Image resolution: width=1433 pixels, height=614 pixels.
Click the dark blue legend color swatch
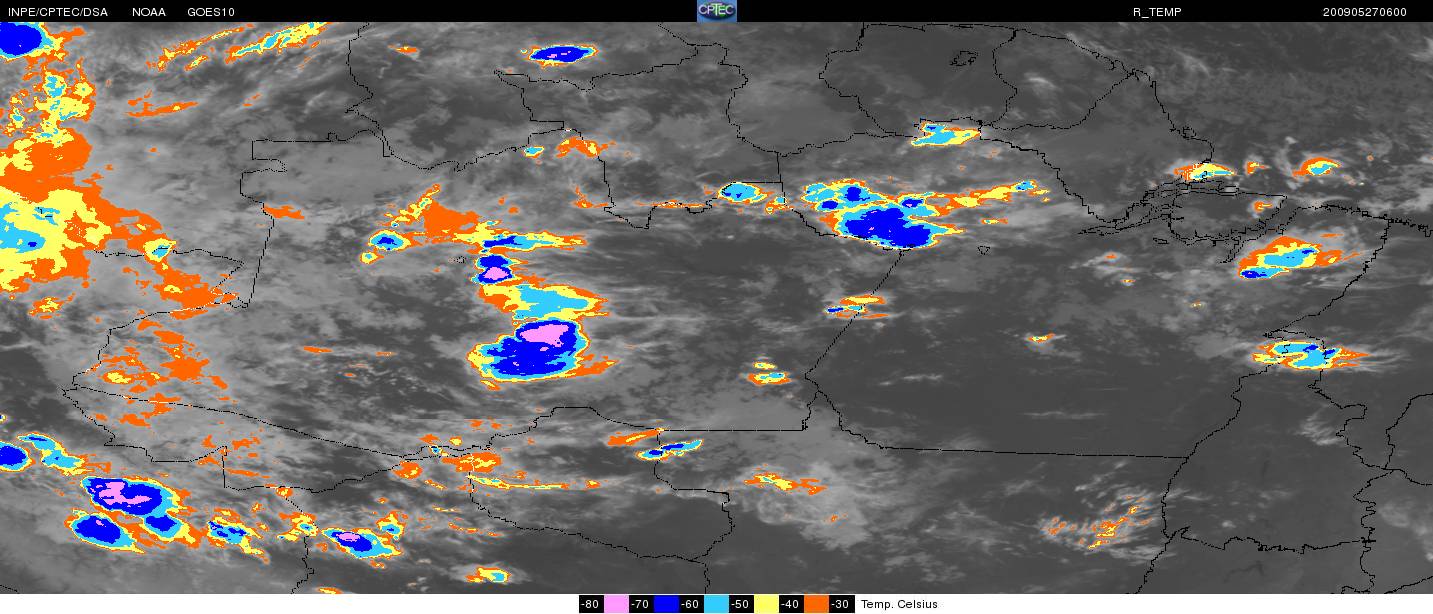[x=666, y=604]
